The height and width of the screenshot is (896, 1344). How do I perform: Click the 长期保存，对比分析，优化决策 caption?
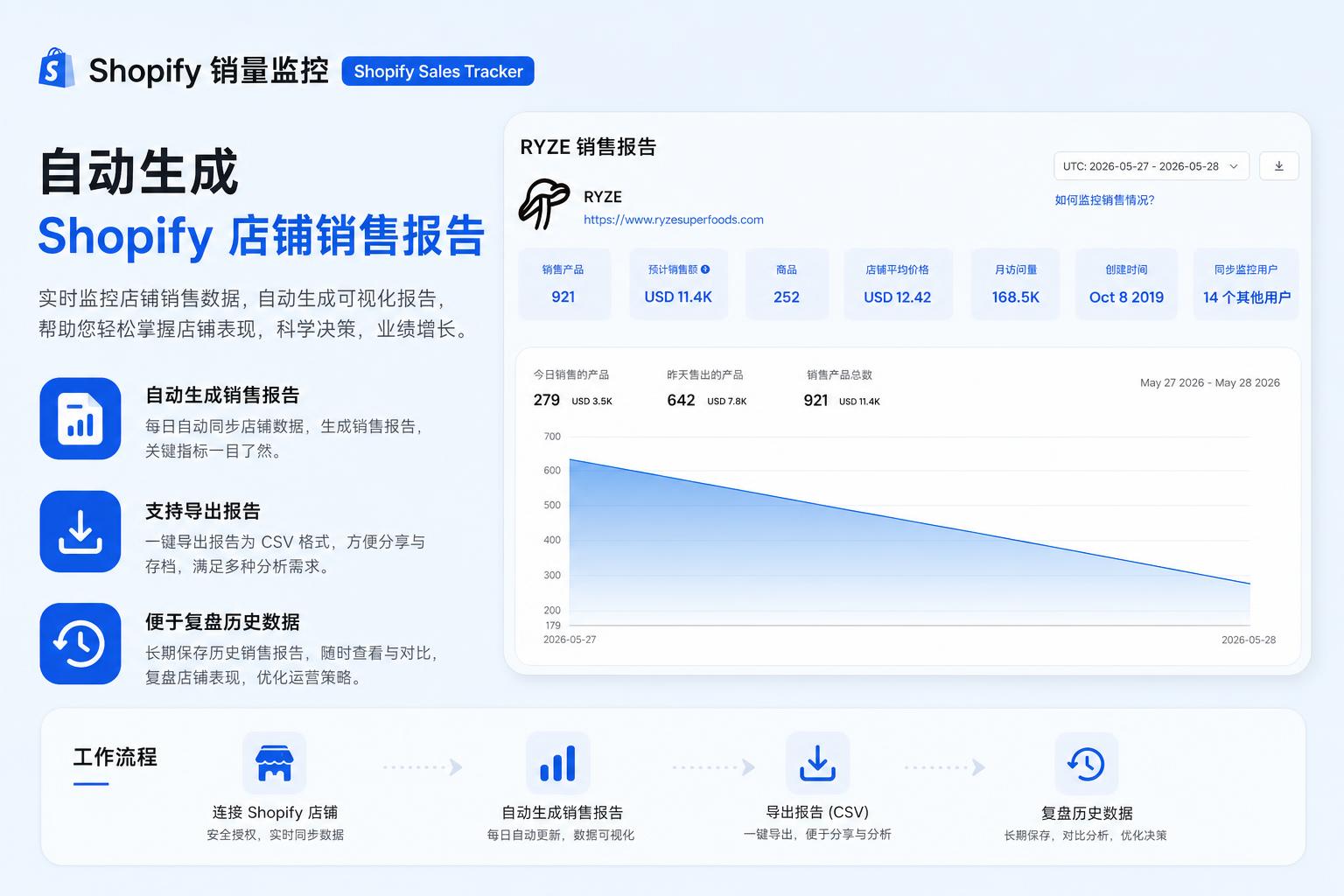[1086, 836]
